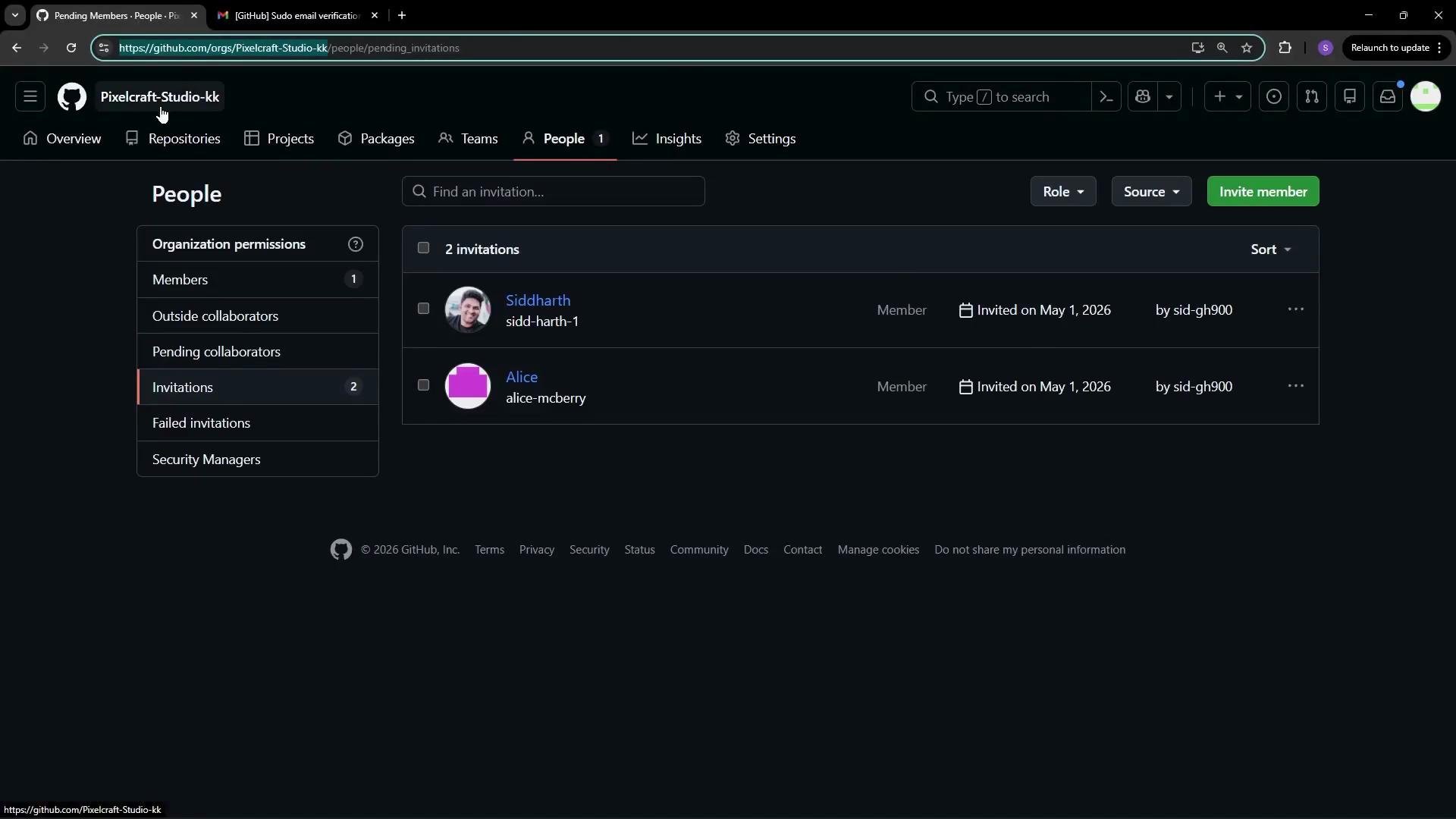Open Issues icon in header
This screenshot has width=1456, height=819.
click(x=1274, y=97)
